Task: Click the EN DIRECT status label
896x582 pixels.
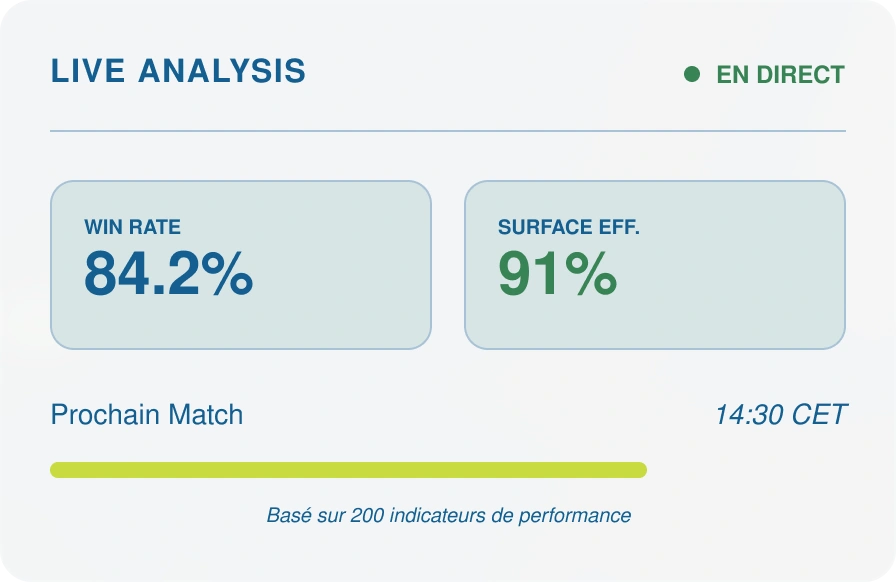Action: point(780,75)
